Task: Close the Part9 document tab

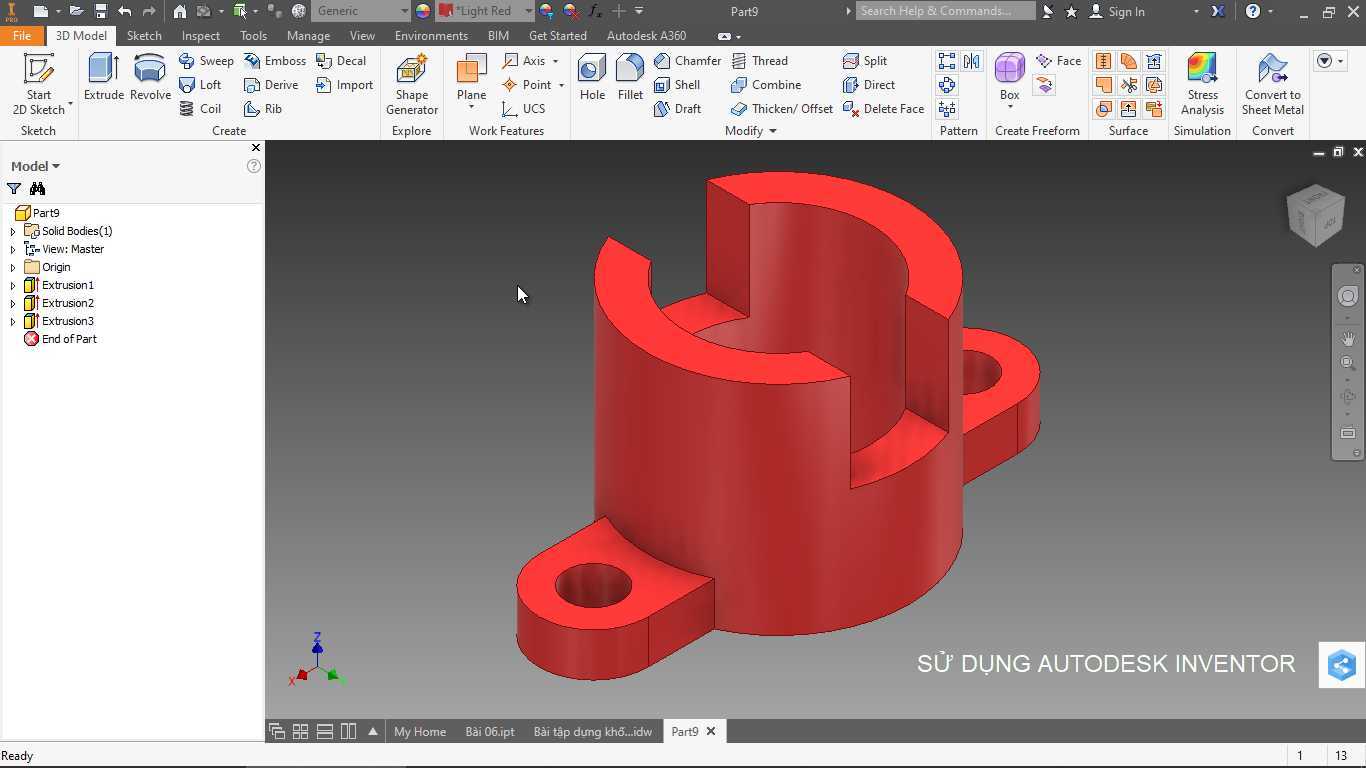Action: (711, 731)
